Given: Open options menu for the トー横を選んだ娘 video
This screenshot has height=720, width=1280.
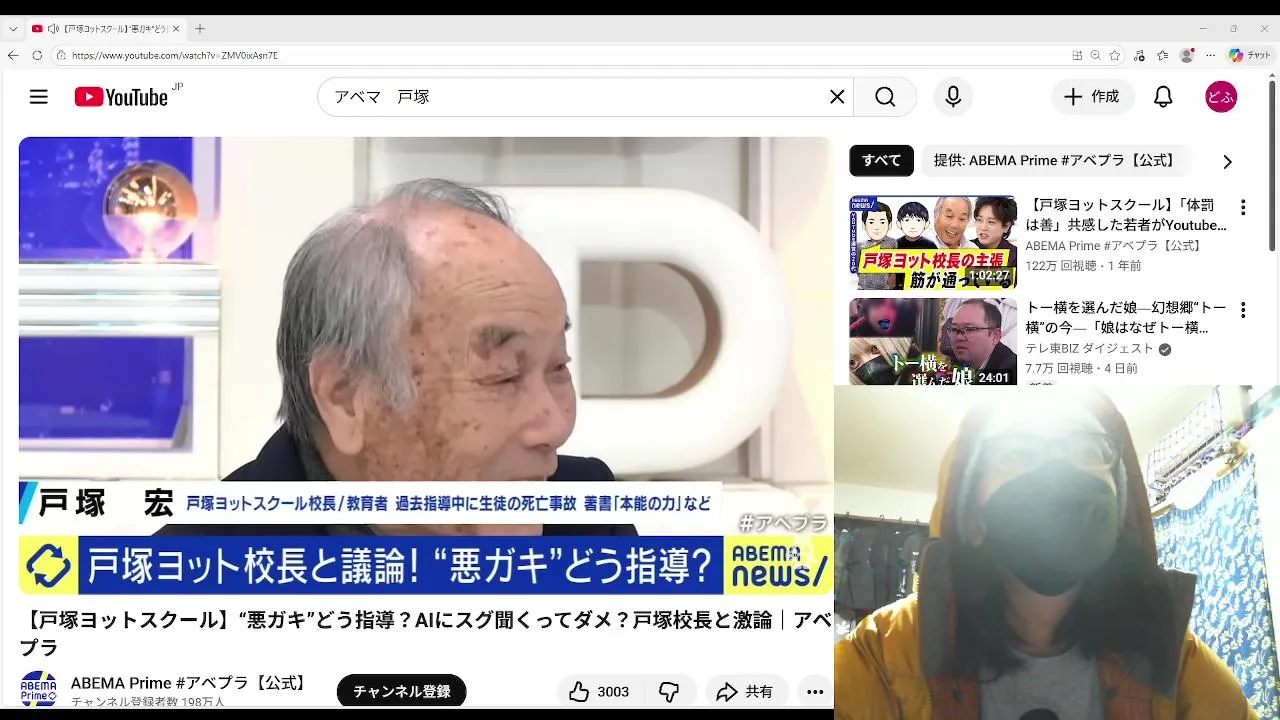Looking at the screenshot, I should pos(1243,310).
